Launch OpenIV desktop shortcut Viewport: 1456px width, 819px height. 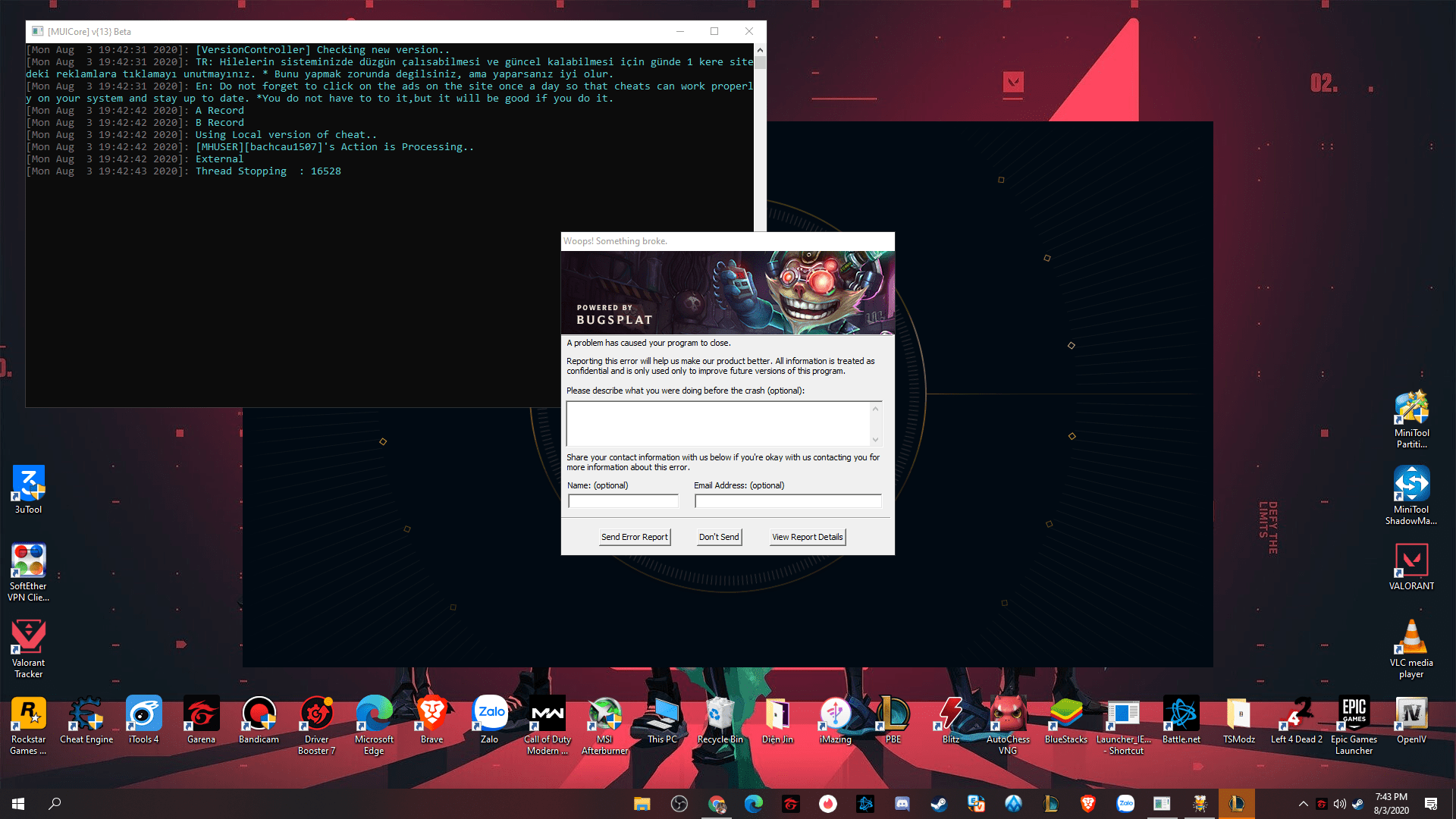click(x=1411, y=720)
